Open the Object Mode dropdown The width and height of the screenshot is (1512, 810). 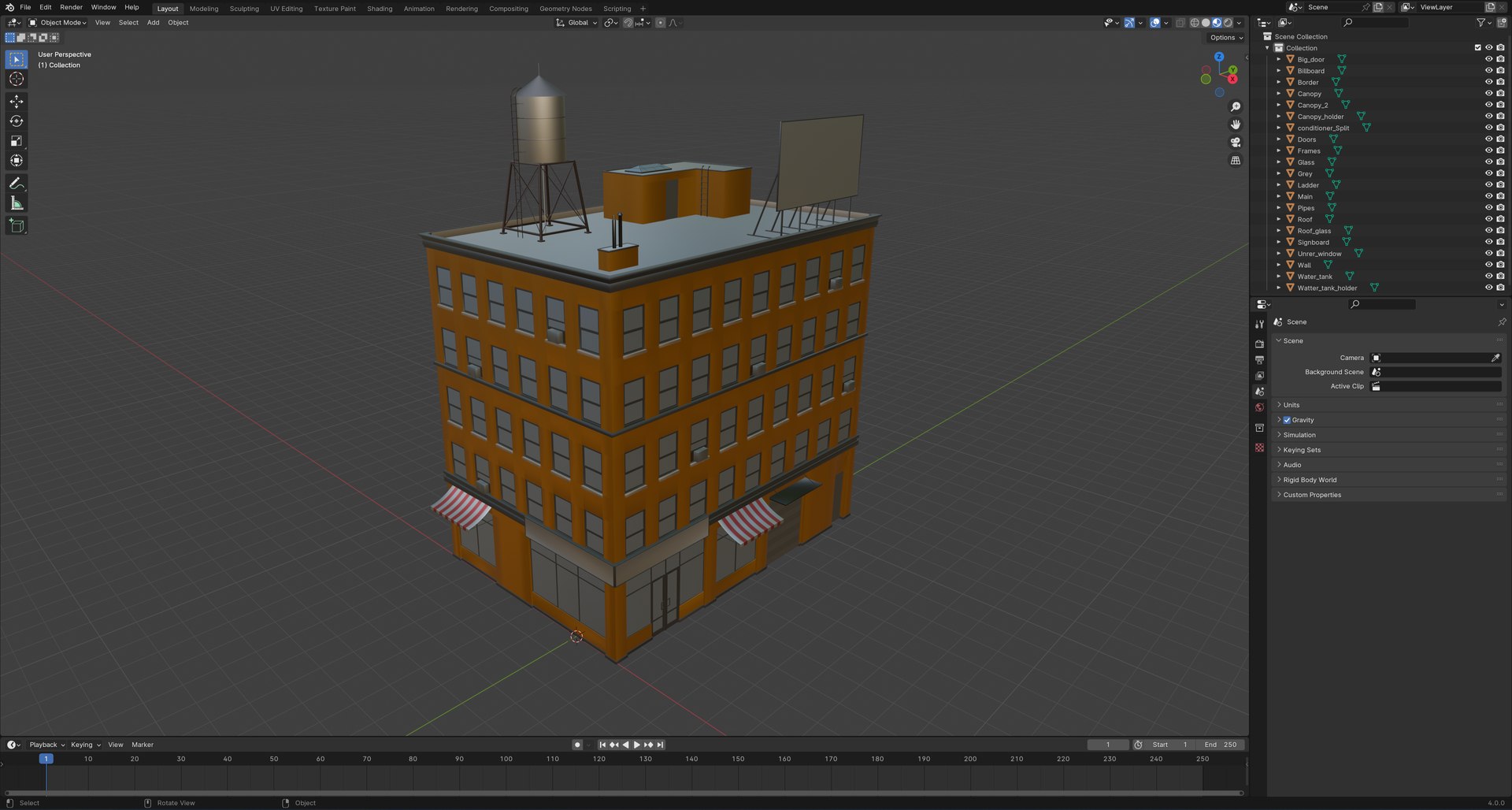coord(57,23)
